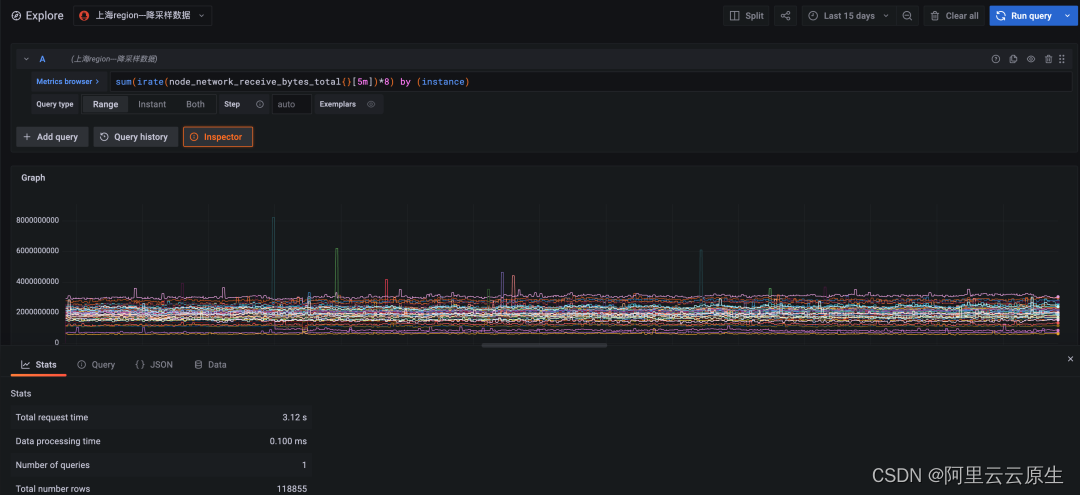Select Instant query type
1080x495 pixels.
(152, 104)
